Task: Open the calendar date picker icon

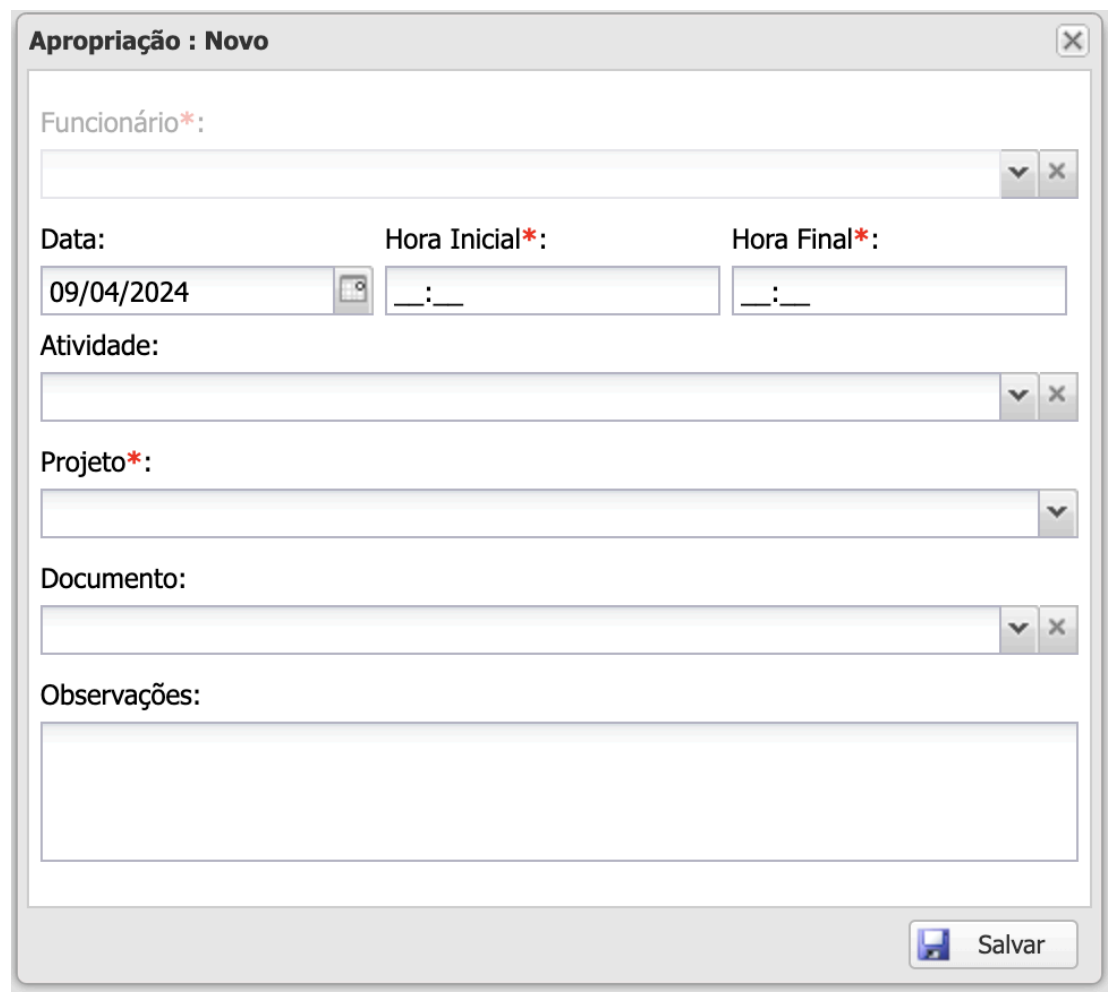Action: pos(352,291)
